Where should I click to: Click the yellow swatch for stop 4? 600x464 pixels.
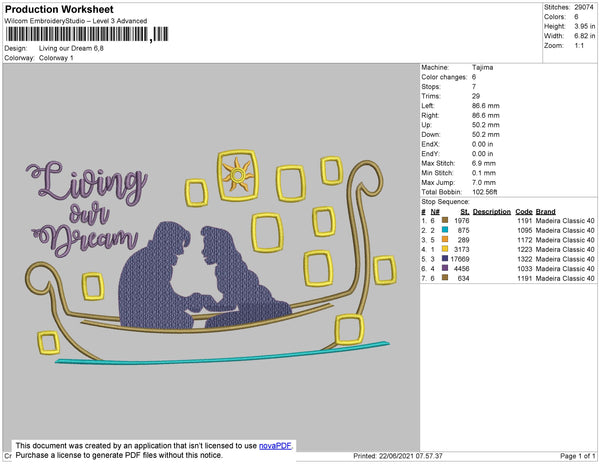pos(445,249)
